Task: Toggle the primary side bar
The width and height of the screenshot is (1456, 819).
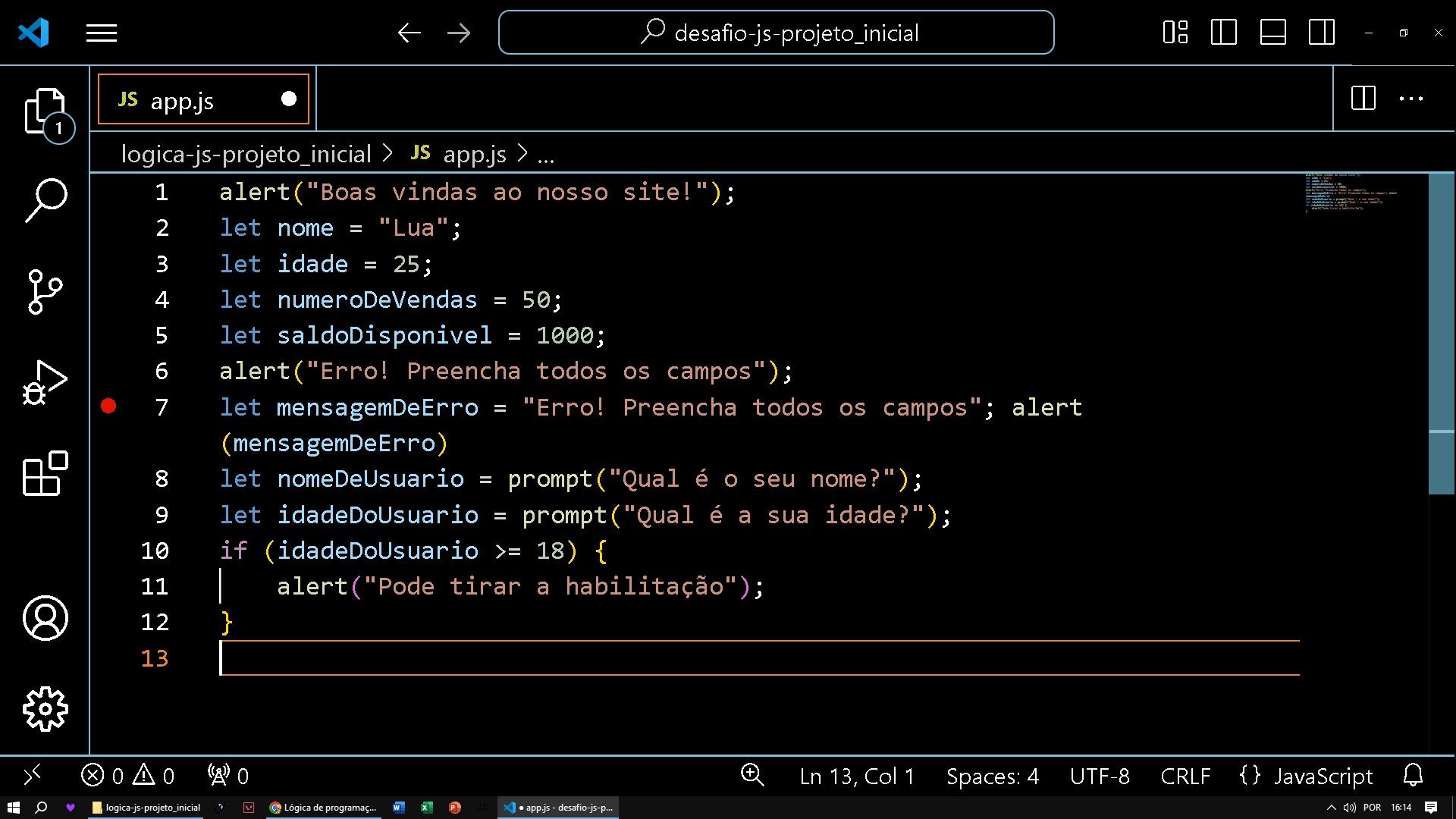Action: pos(1223,33)
